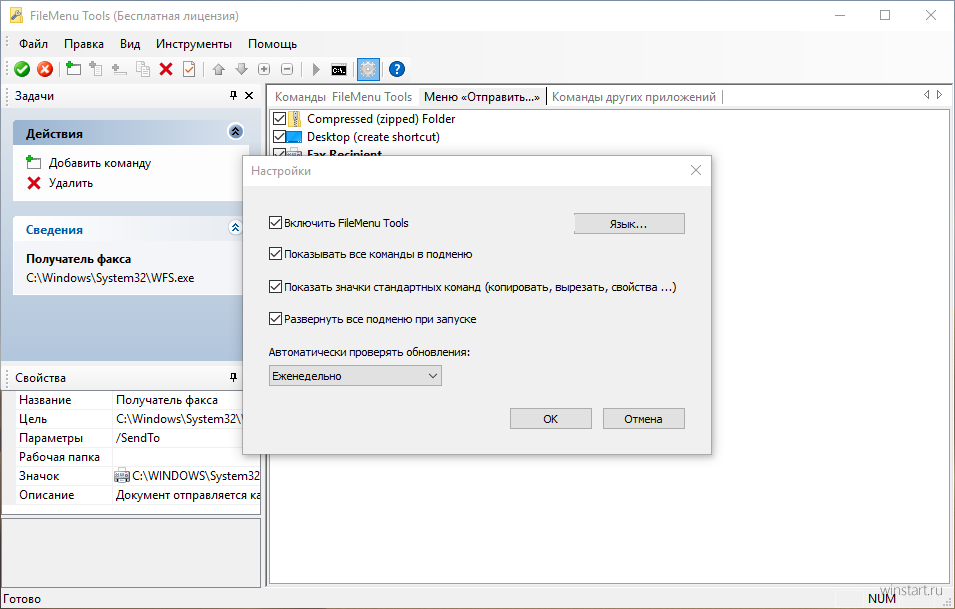
Task: Open the Инструменты menu
Action: point(194,44)
